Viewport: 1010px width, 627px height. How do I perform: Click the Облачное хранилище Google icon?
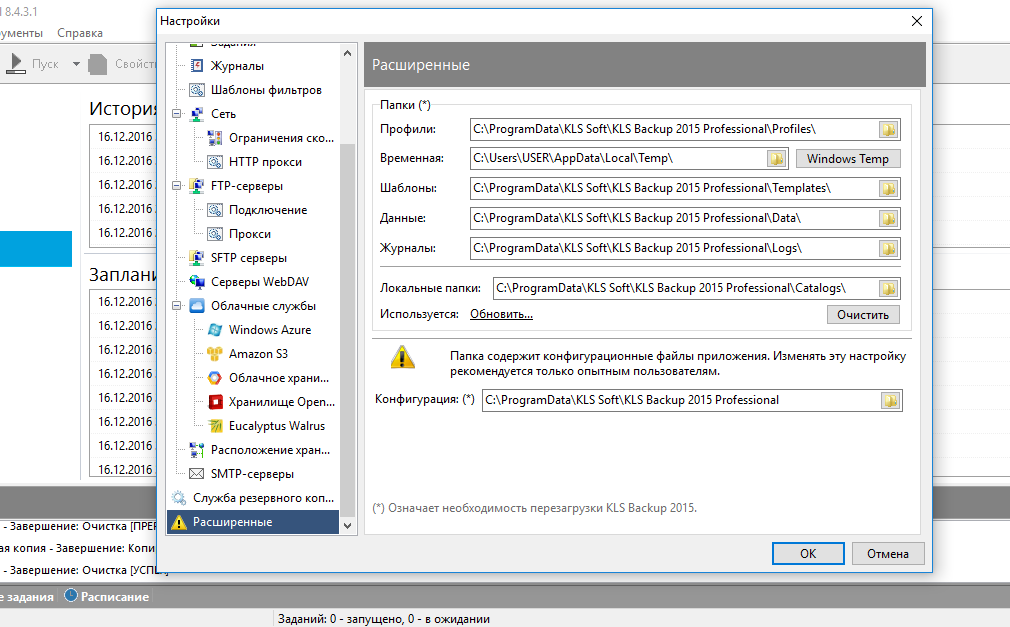pyautogui.click(x=214, y=378)
